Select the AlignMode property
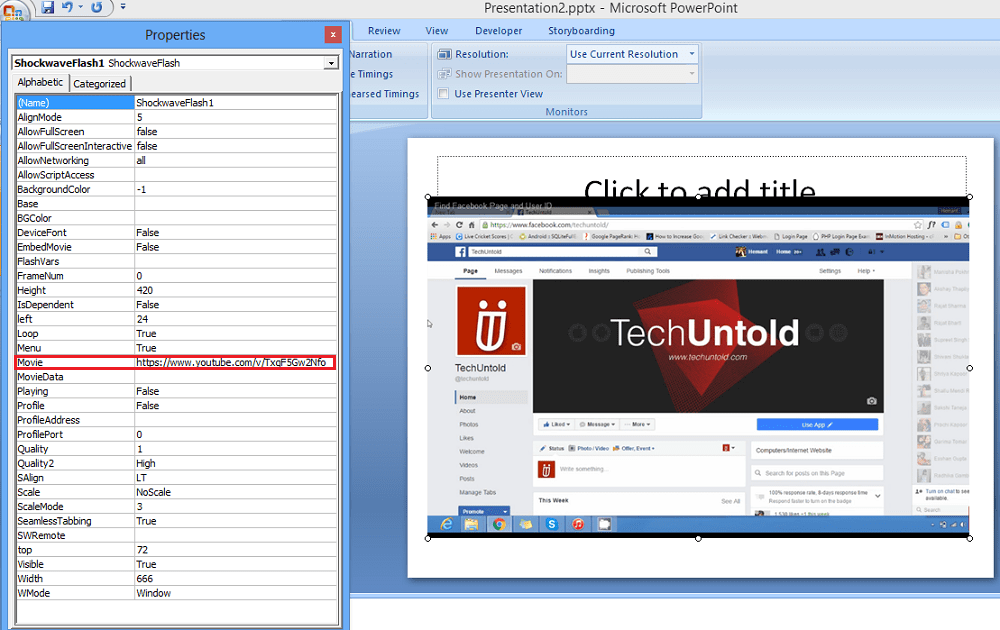The width and height of the screenshot is (1000, 630). (75, 117)
